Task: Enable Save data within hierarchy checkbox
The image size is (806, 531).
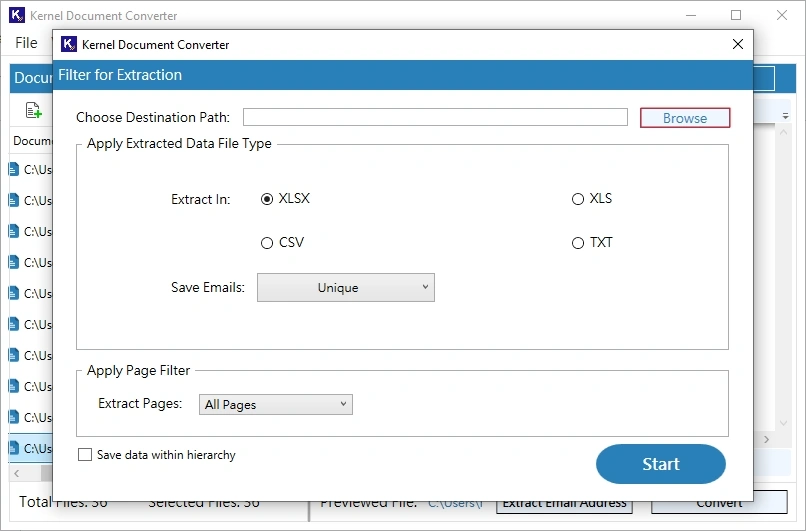Action: click(x=85, y=455)
